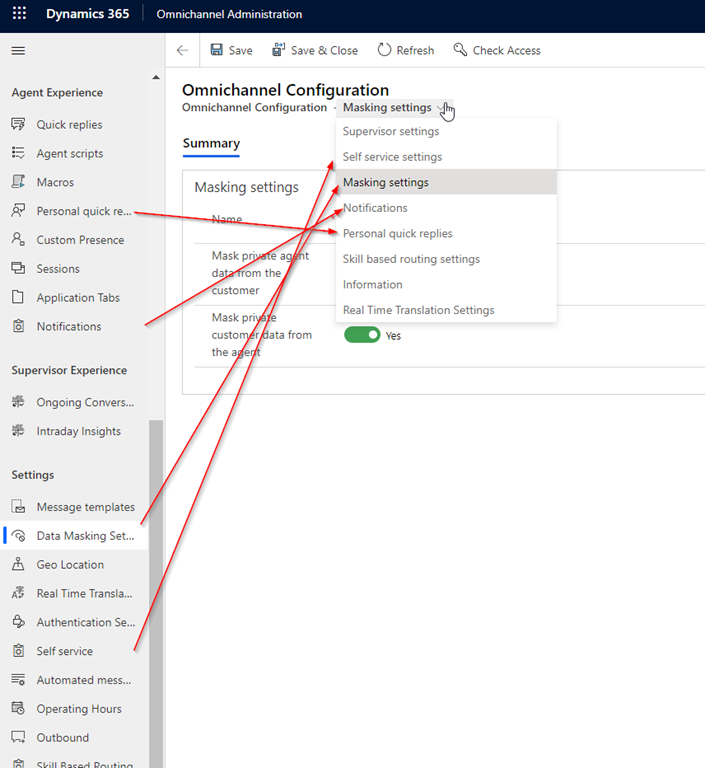
Task: Click the Notifications sidebar icon
Action: (18, 326)
